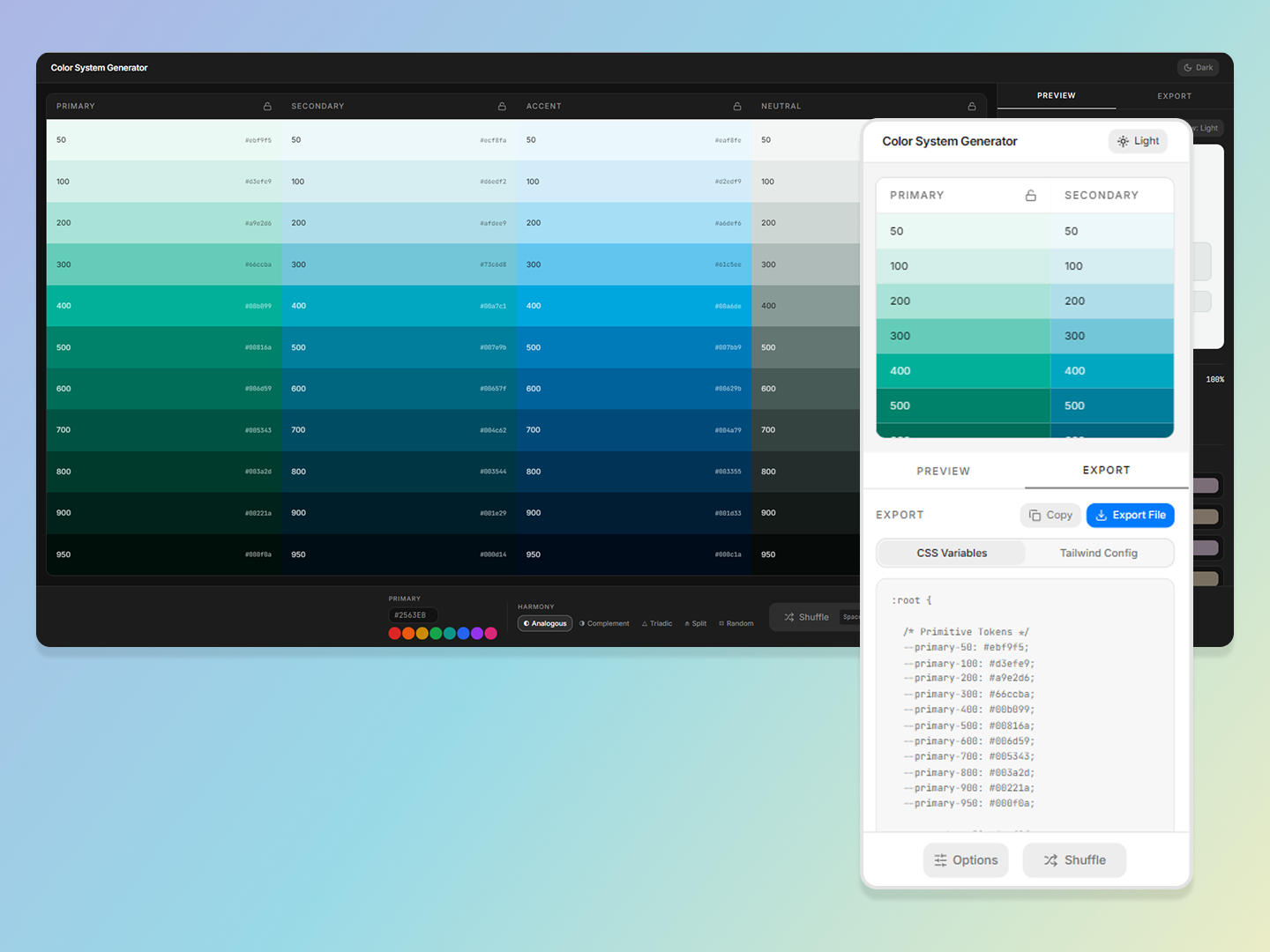
Task: Choose Tailwind Config export format
Action: 1099,554
